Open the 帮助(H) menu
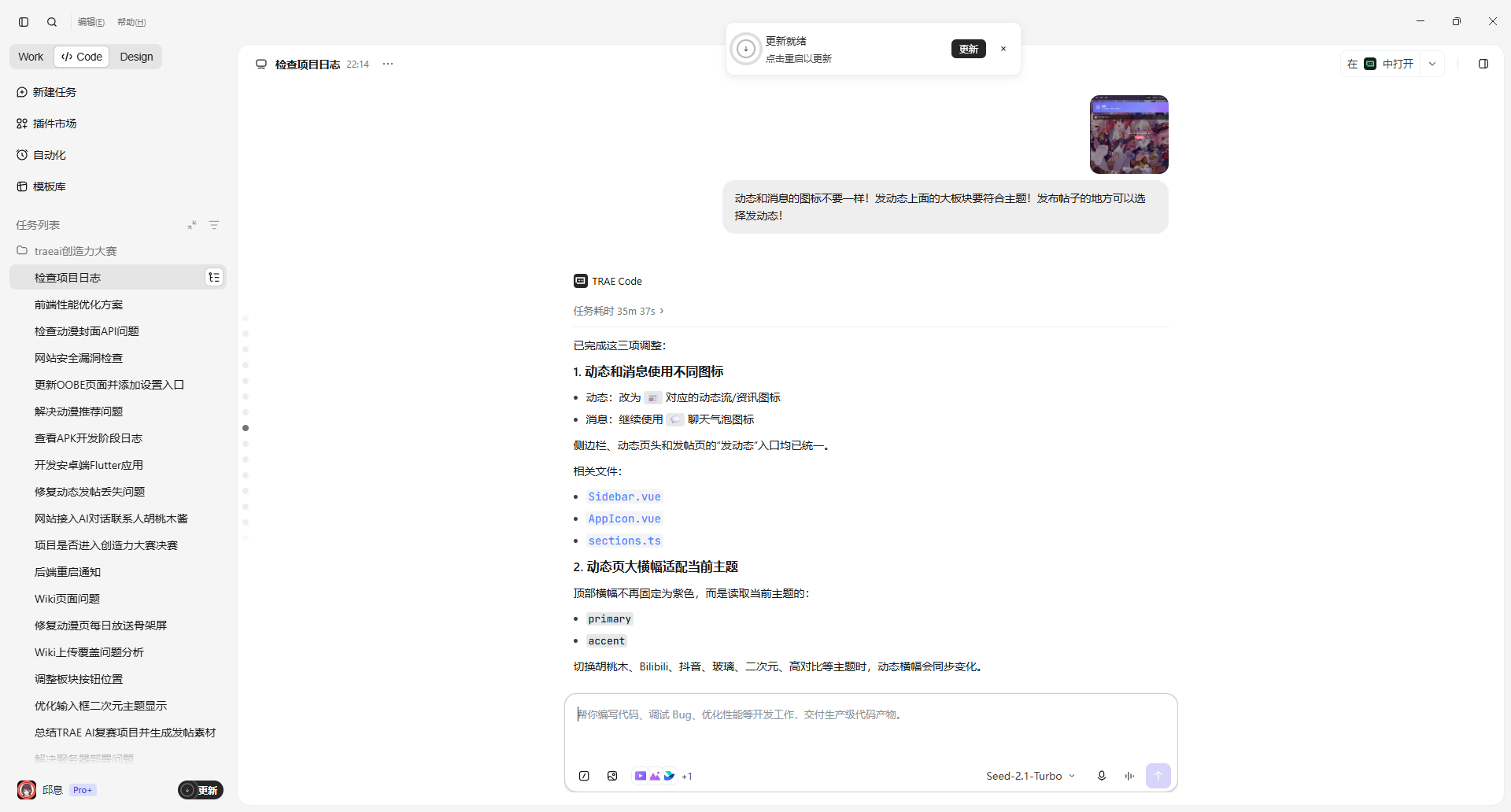 [131, 22]
